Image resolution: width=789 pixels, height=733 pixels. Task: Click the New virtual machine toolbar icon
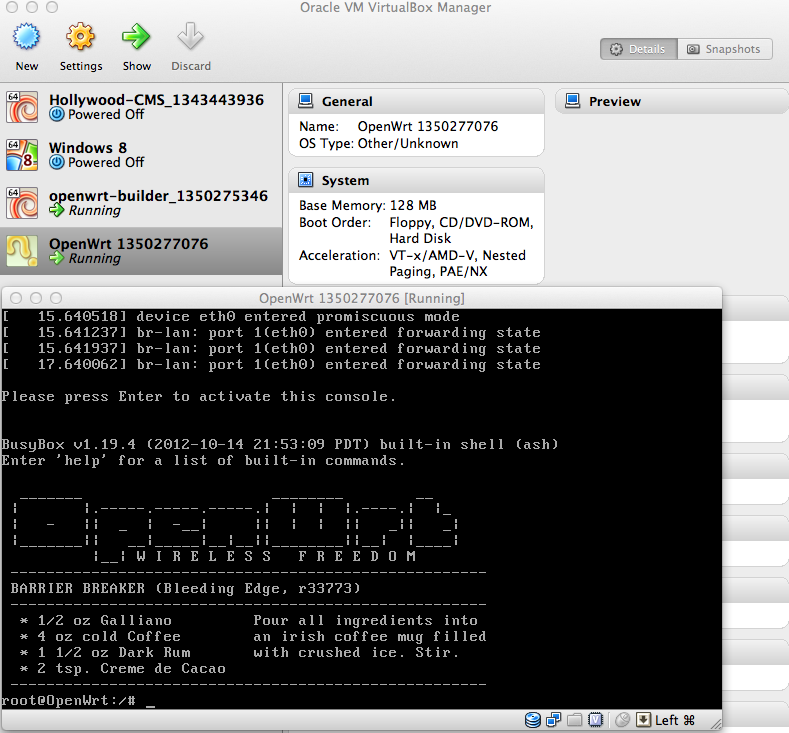(x=26, y=37)
